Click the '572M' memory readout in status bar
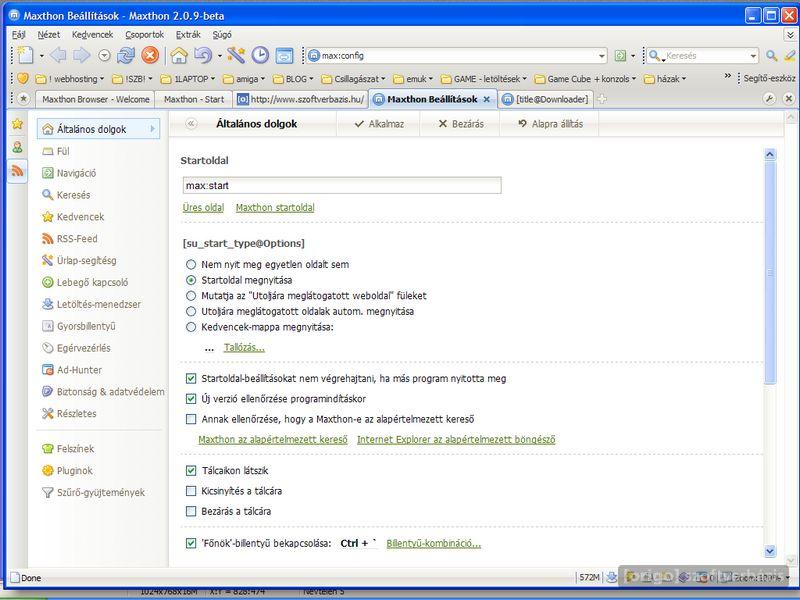The height and width of the screenshot is (600, 800). coord(589,578)
